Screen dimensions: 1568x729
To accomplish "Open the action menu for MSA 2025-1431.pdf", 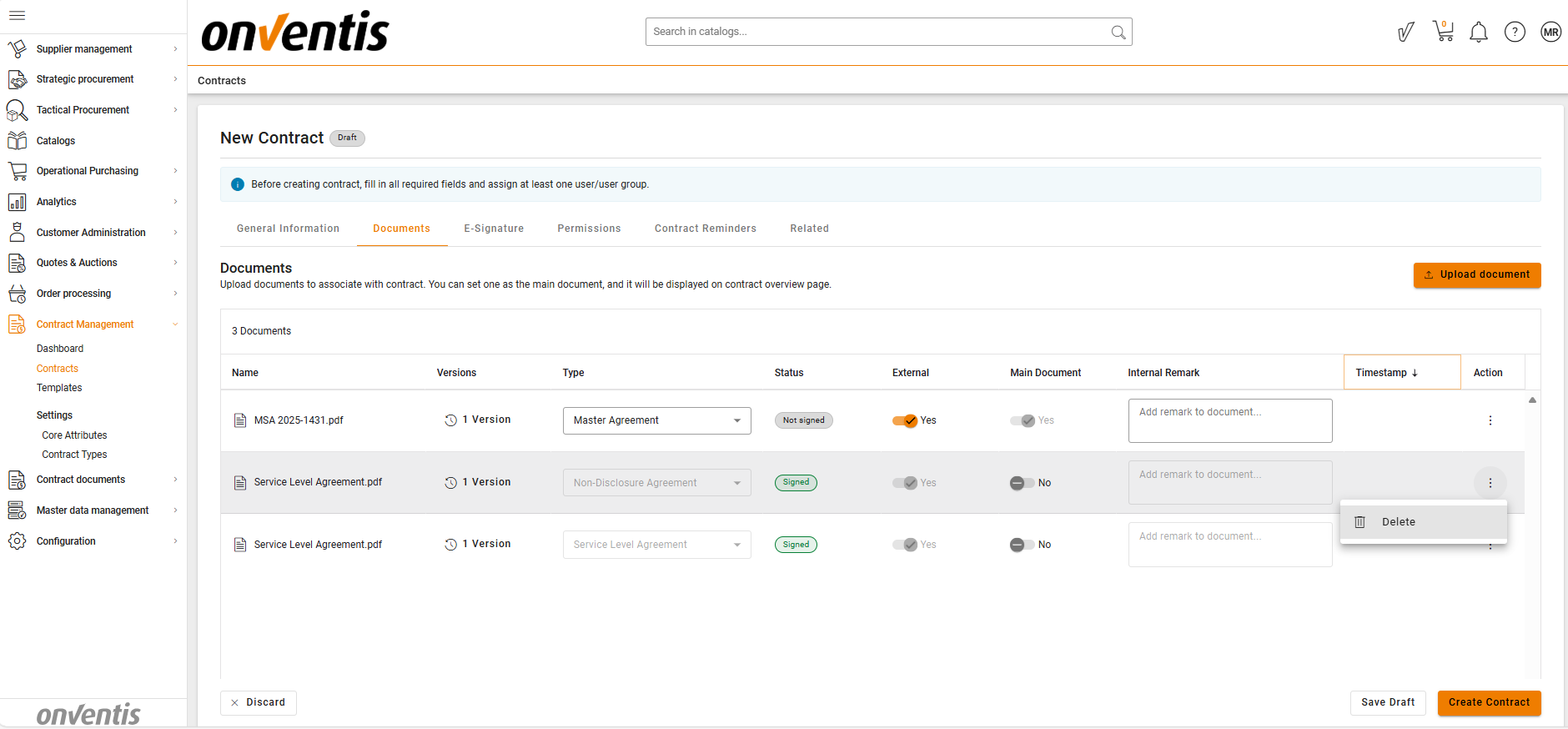I will point(1490,420).
